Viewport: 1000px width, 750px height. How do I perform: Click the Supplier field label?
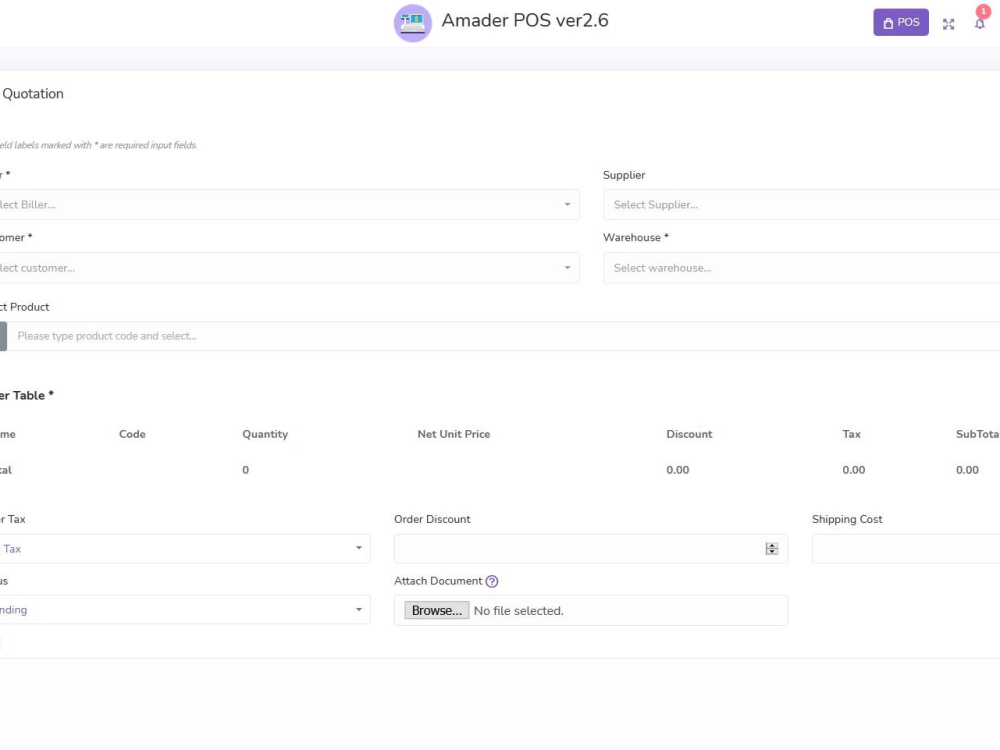(624, 175)
